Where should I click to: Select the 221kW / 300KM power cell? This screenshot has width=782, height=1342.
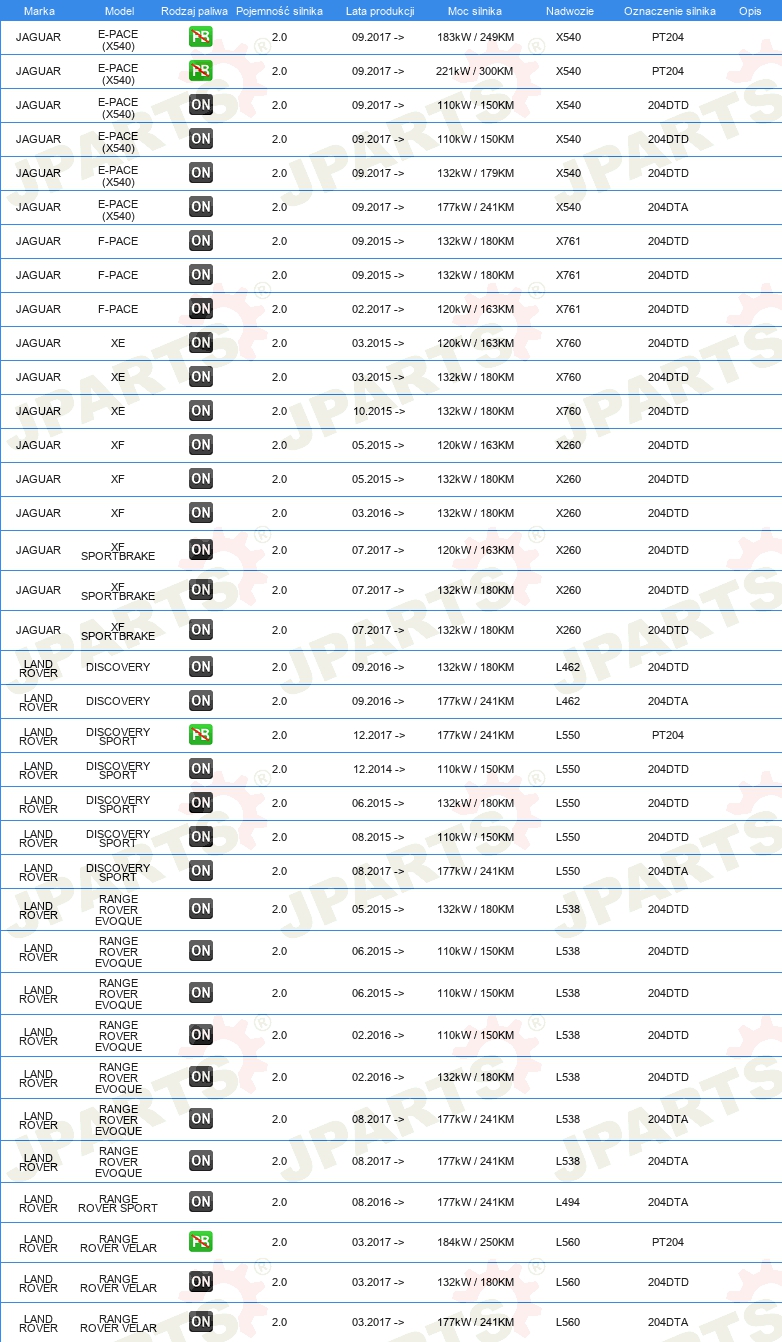click(475, 71)
